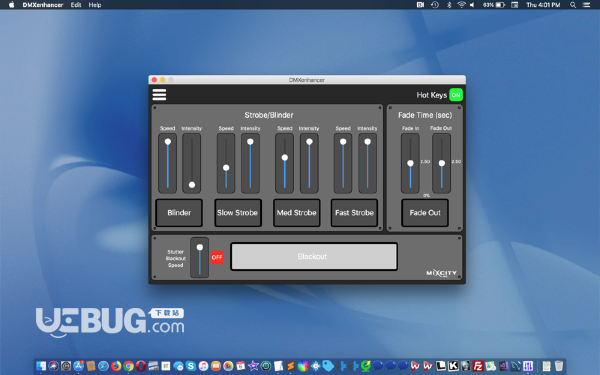Image resolution: width=600 pixels, height=375 pixels.
Task: Open Safari from the Dock
Action: click(x=103, y=366)
